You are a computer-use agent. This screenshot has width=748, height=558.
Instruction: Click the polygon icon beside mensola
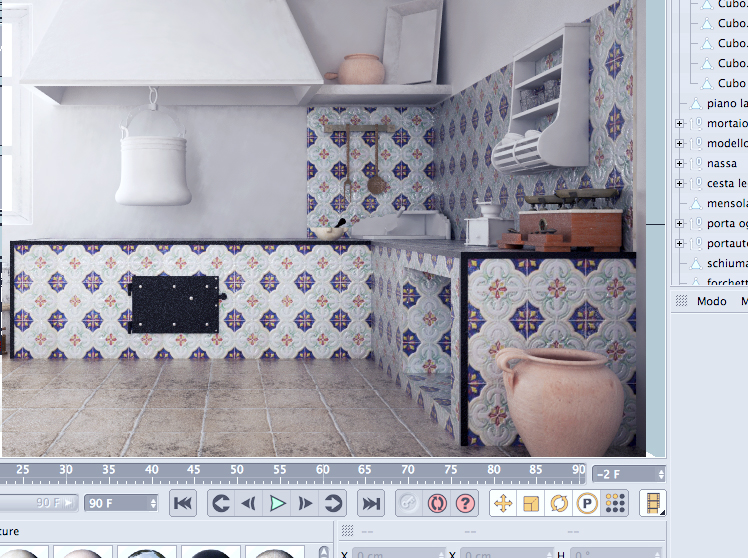[x=696, y=204]
